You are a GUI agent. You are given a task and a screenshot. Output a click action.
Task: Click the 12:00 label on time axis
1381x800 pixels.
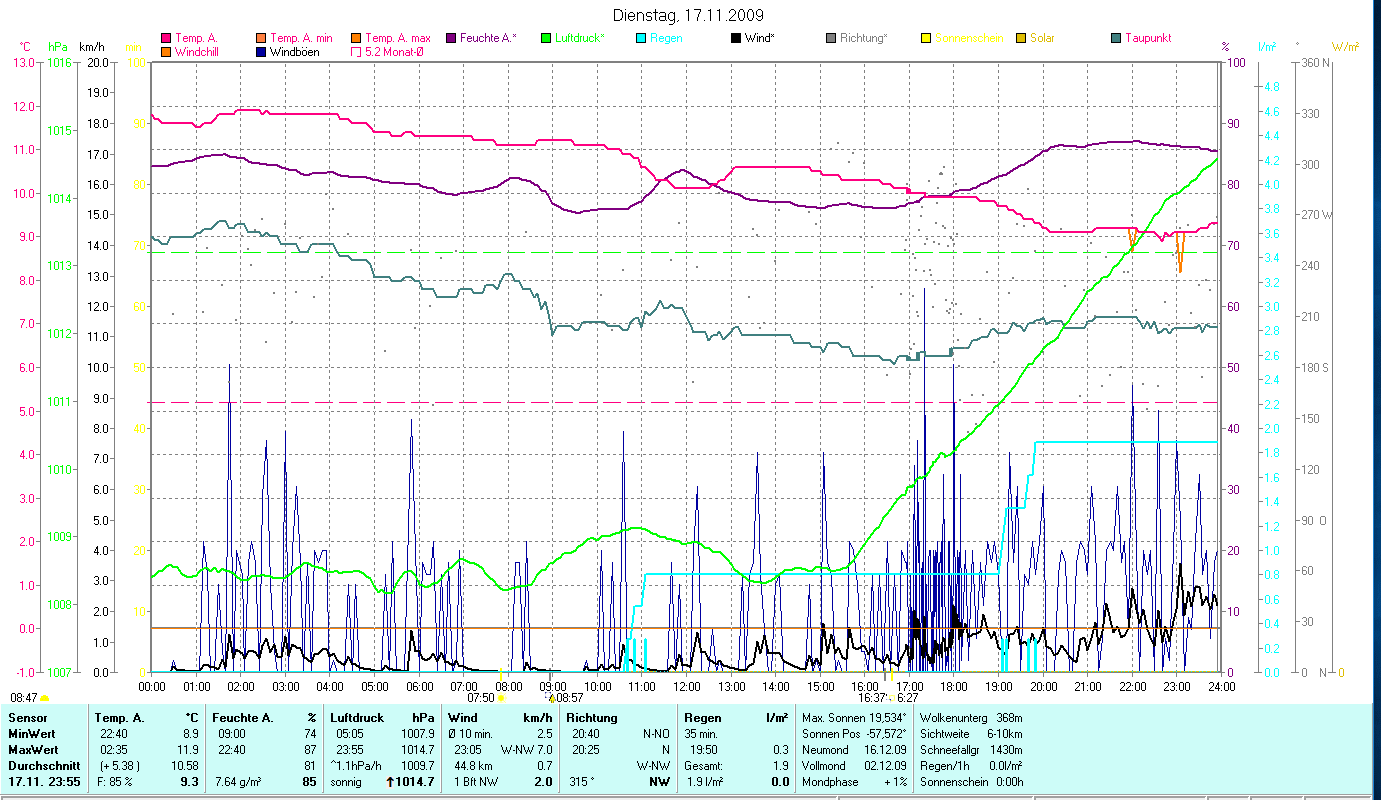click(687, 686)
